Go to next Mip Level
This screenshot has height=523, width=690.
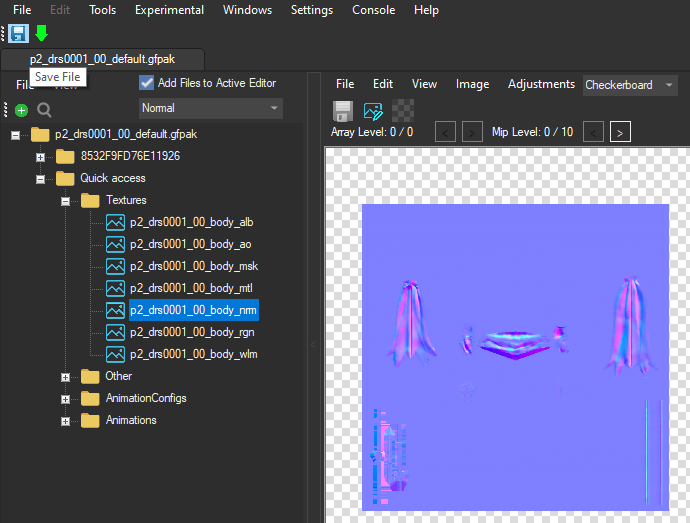(x=620, y=132)
